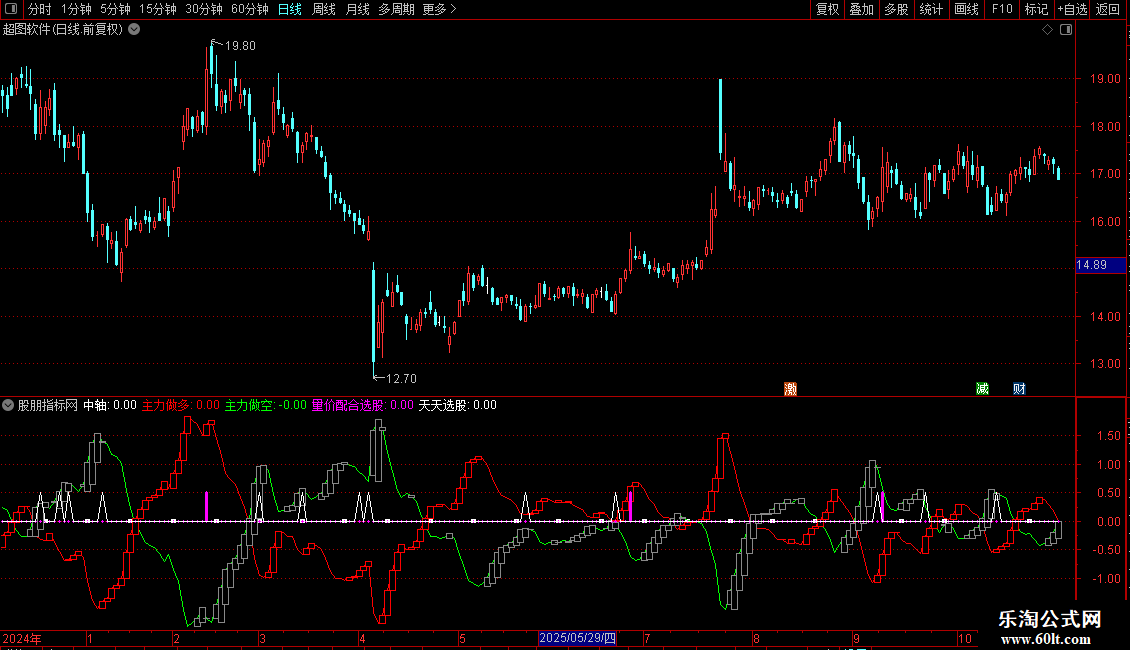Open 多周期 multi-period view
1130x650 pixels.
(396, 9)
